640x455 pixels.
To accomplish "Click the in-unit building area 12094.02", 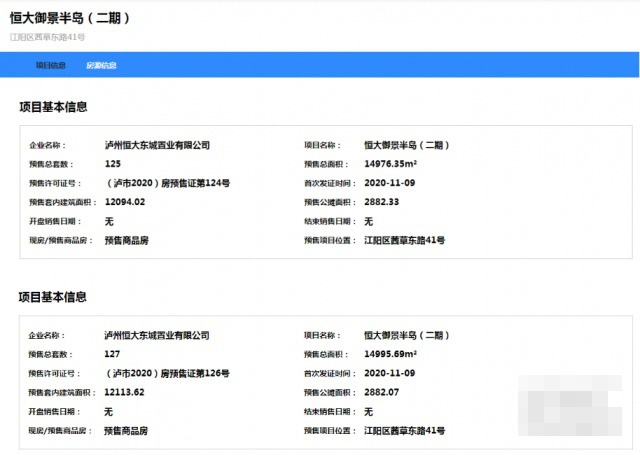I will [125, 202].
